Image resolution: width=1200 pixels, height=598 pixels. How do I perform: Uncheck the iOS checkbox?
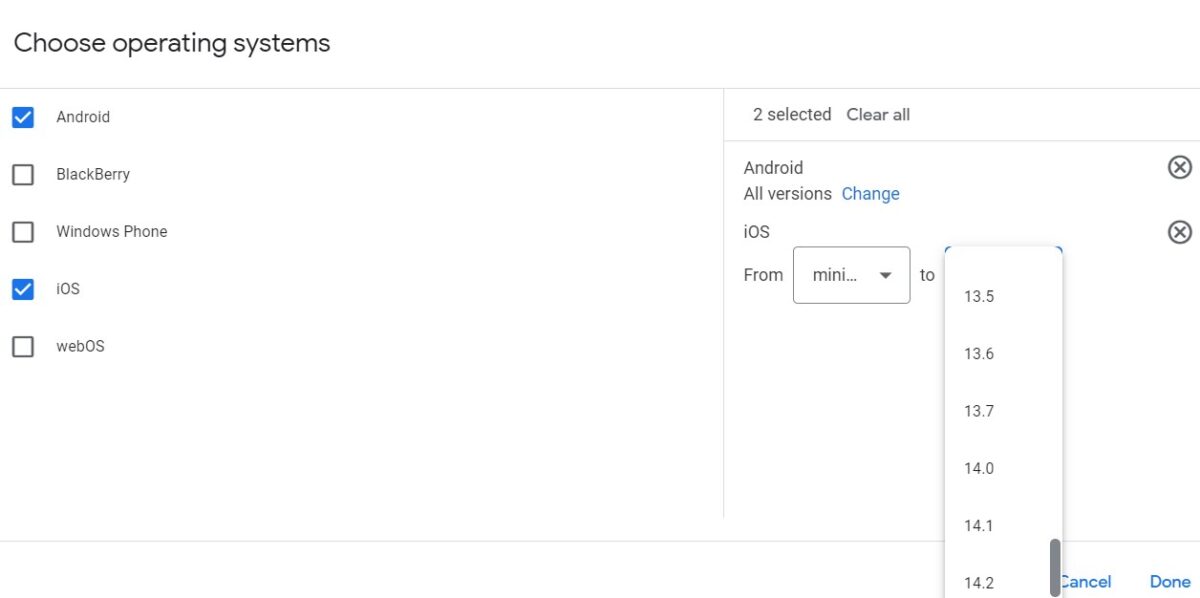point(23,289)
